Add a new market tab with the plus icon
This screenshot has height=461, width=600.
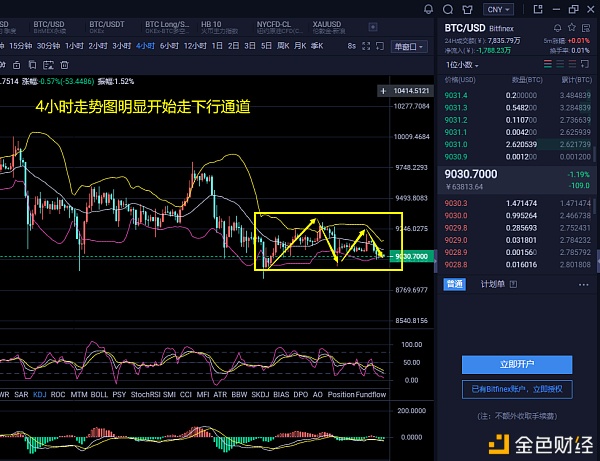[373, 27]
